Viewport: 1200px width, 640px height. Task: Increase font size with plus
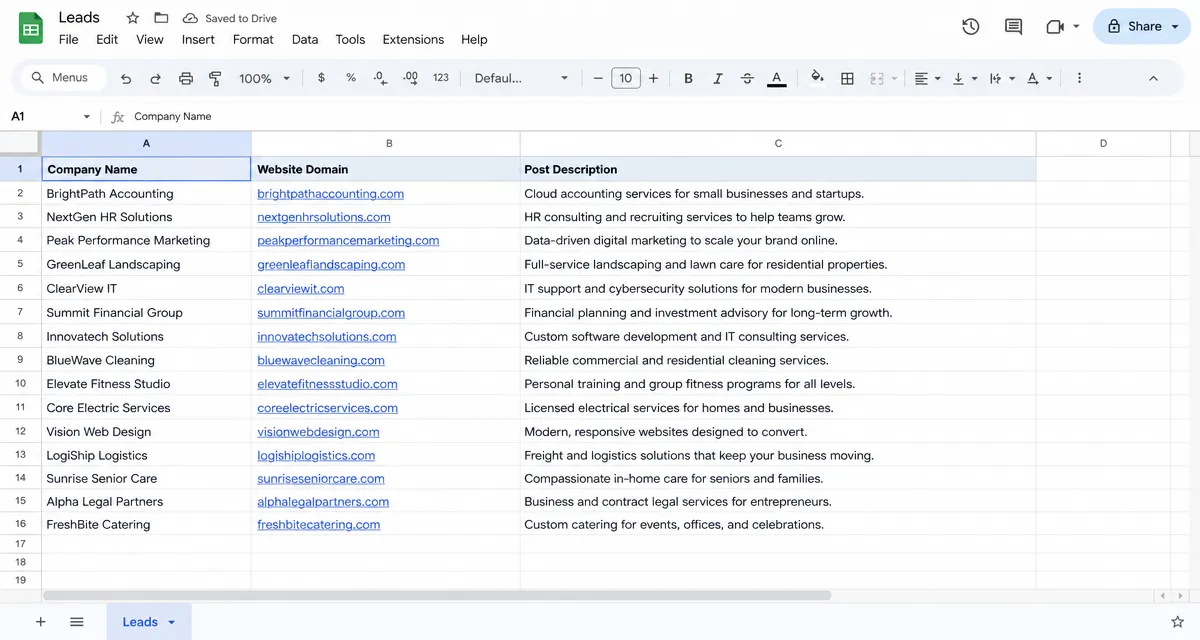654,78
